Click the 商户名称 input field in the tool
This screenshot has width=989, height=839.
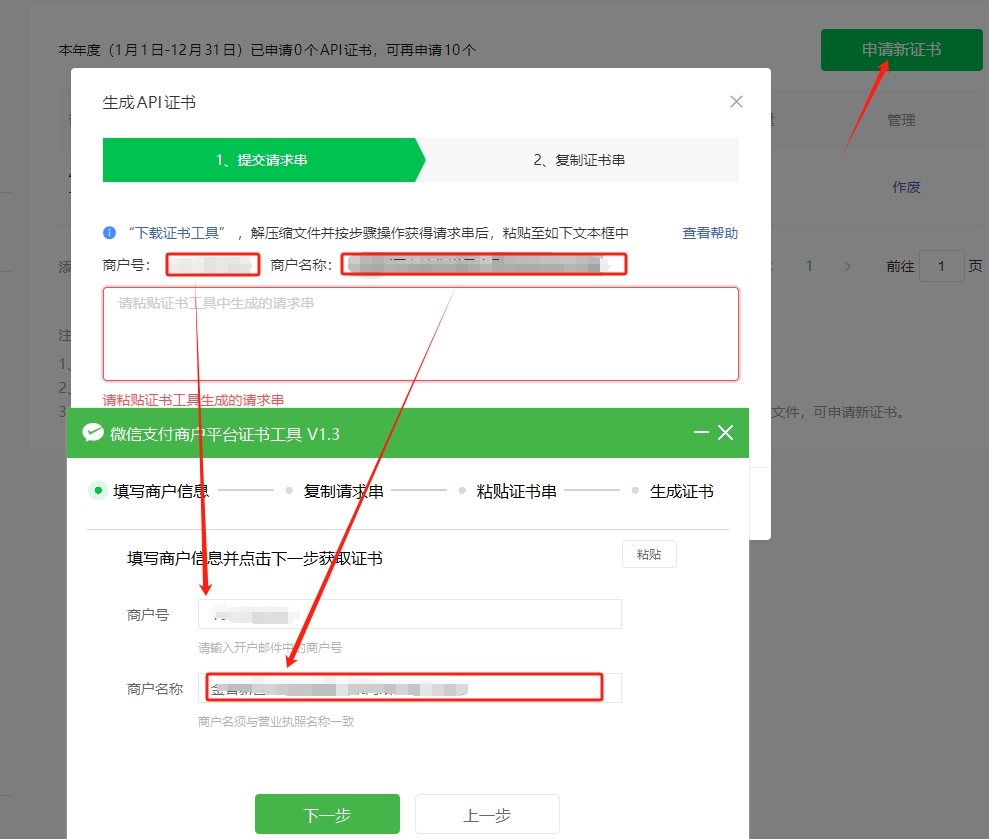tap(410, 688)
